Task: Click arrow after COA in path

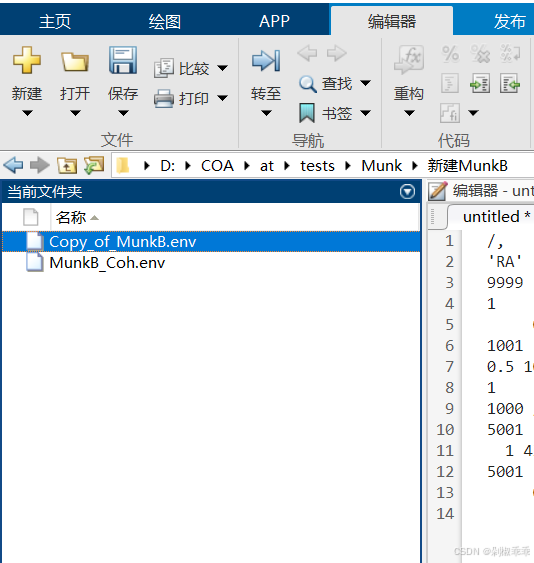Action: 247,166
